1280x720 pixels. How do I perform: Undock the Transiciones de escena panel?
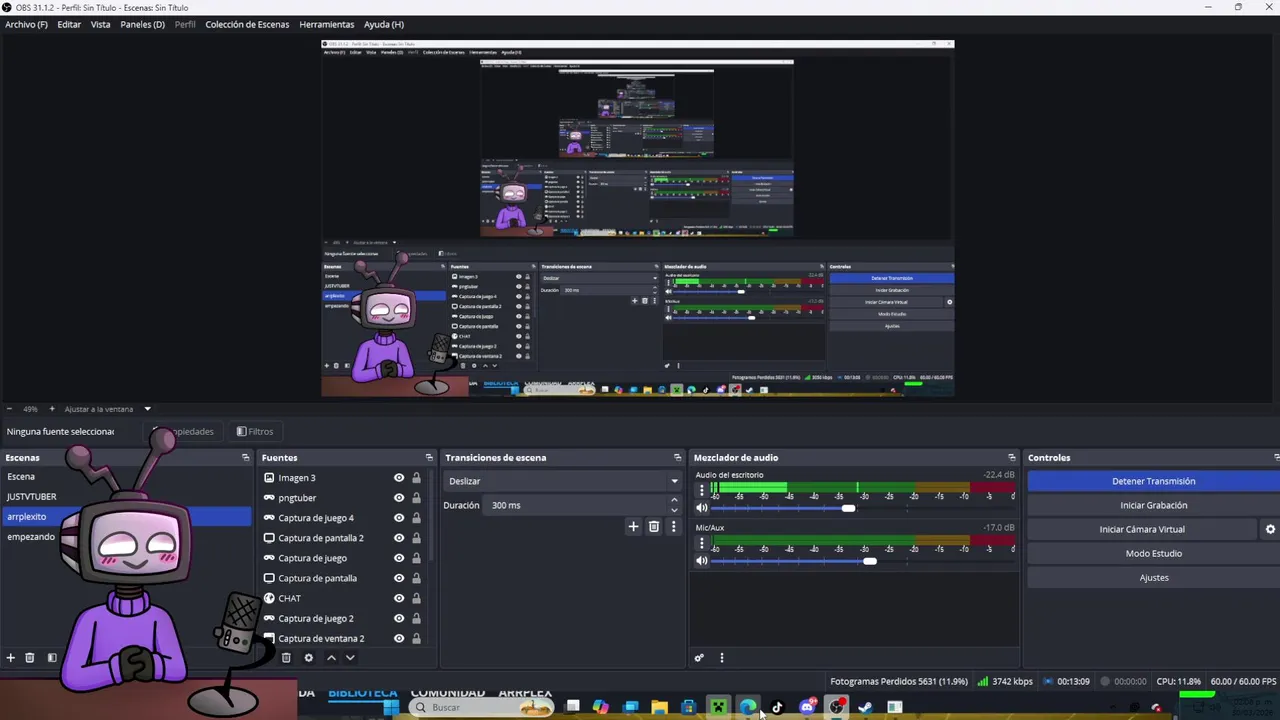click(677, 458)
